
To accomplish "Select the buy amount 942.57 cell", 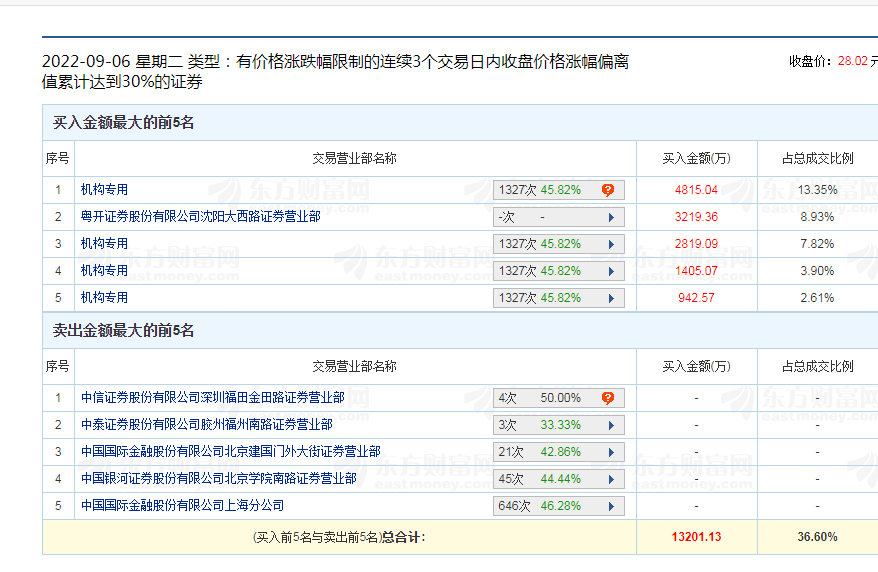I will click(696, 298).
